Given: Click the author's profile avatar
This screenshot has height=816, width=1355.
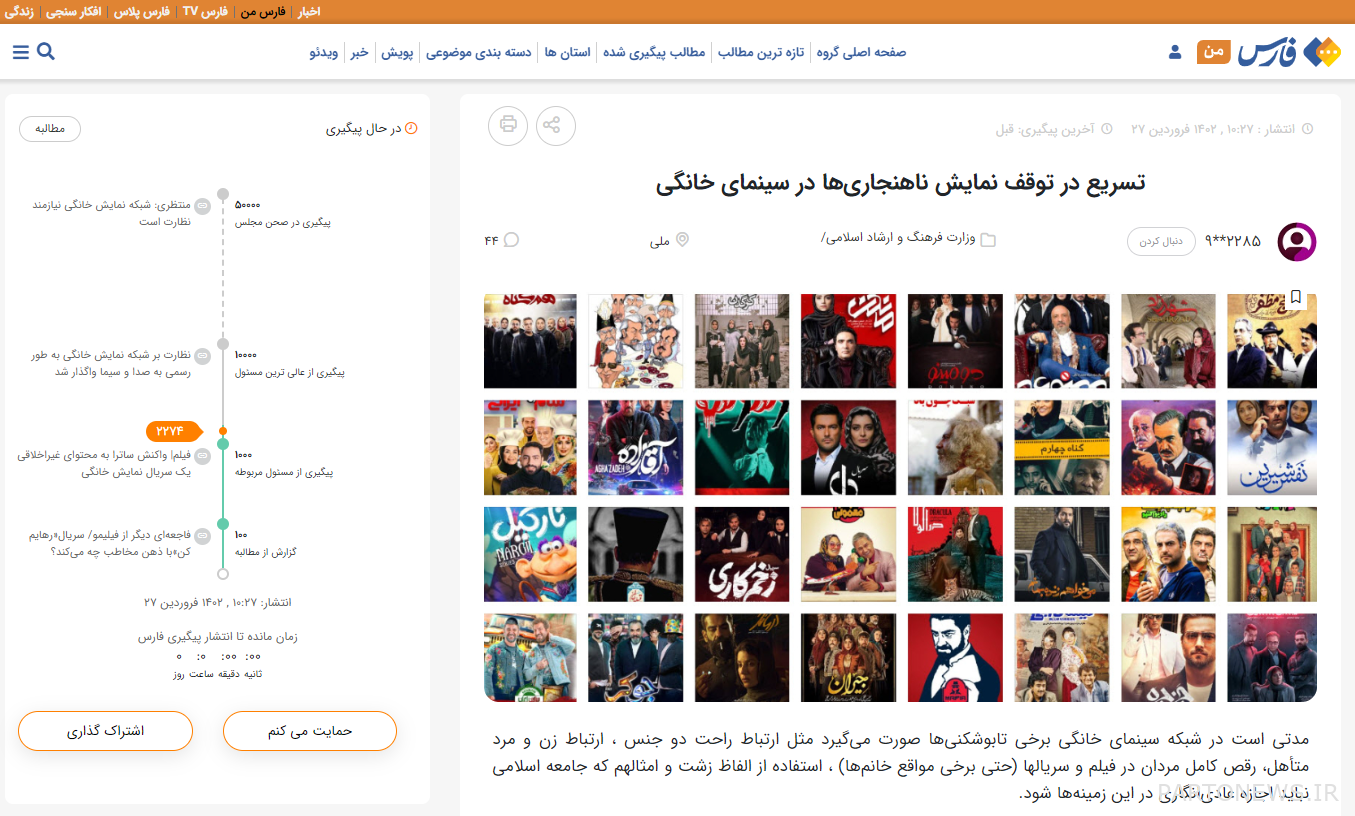Looking at the screenshot, I should coord(1297,241).
